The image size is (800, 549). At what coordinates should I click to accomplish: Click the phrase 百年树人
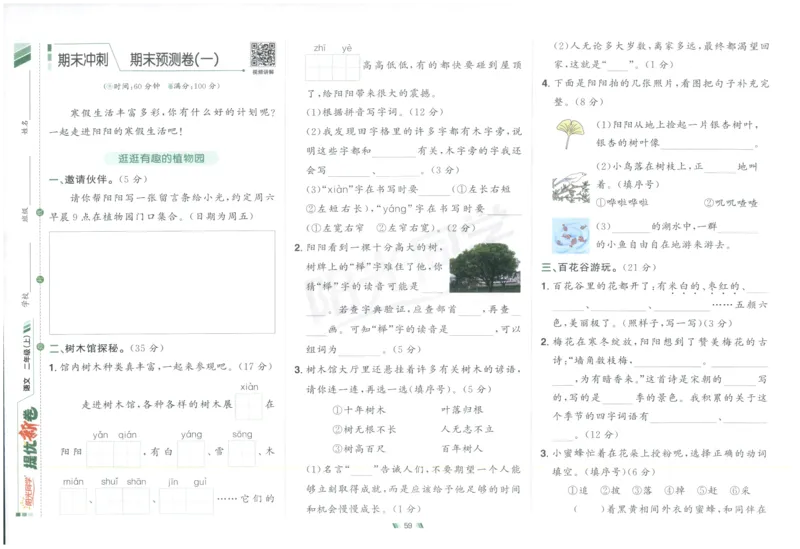pos(462,448)
